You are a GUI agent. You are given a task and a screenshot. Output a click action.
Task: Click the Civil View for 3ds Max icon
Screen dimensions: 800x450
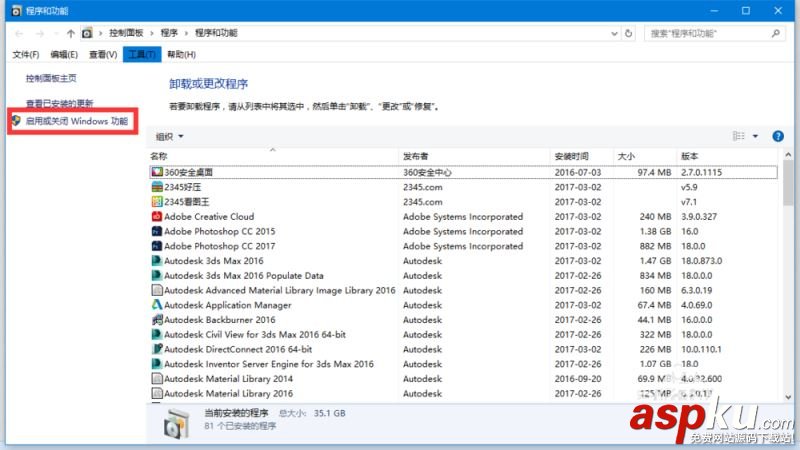(157, 335)
